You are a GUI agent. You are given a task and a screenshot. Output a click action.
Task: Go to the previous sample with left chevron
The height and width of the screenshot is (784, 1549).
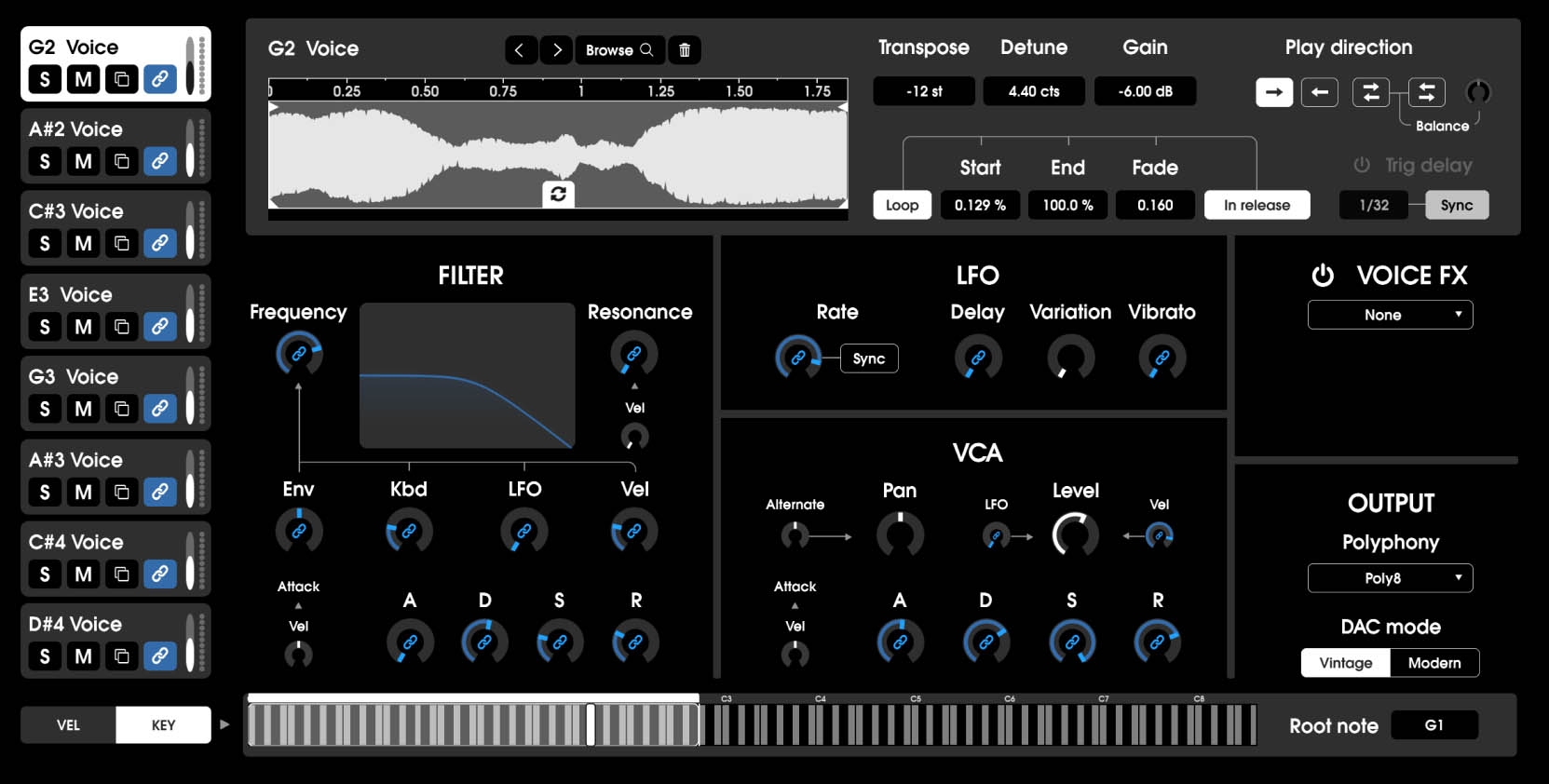(x=521, y=50)
